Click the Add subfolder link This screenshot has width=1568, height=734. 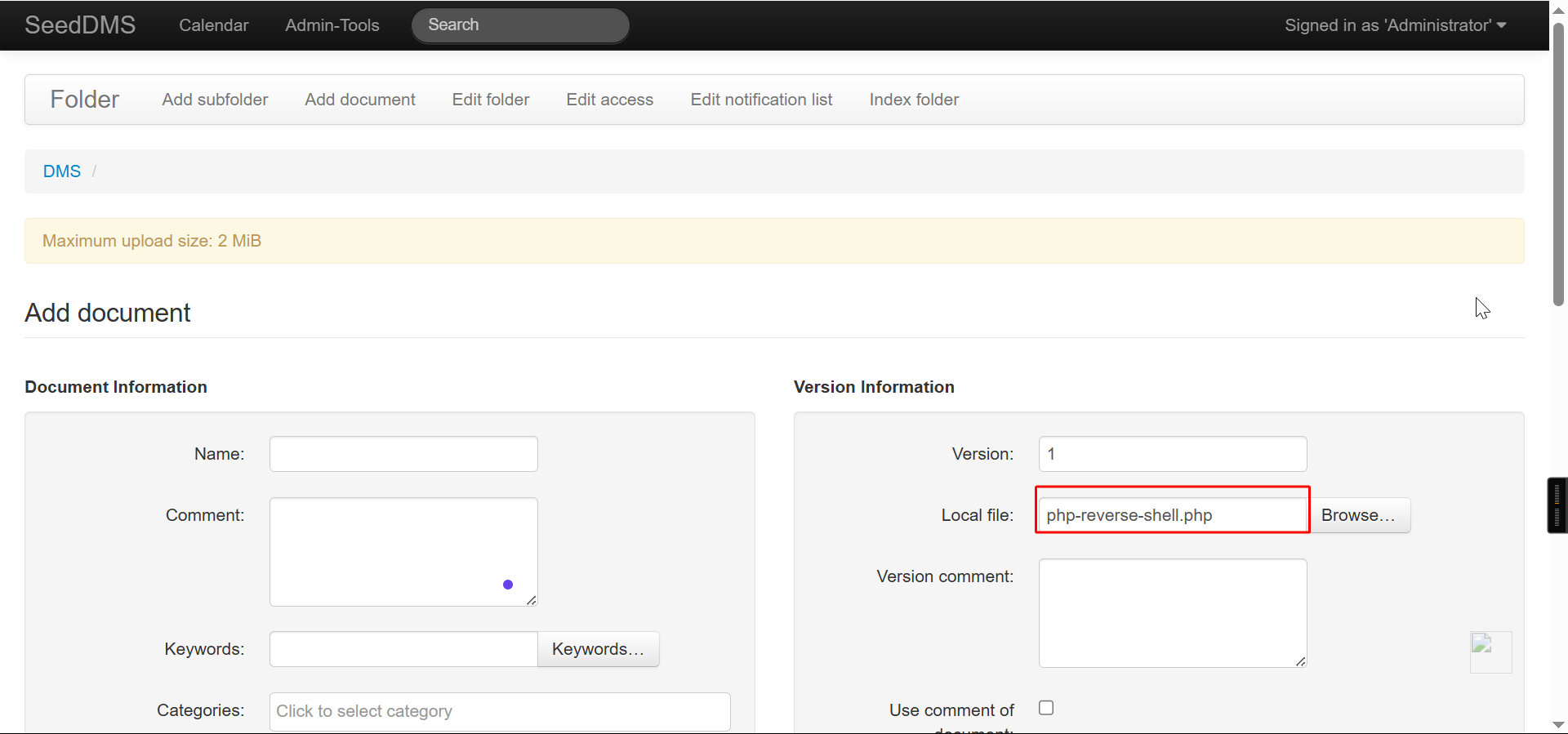point(215,100)
